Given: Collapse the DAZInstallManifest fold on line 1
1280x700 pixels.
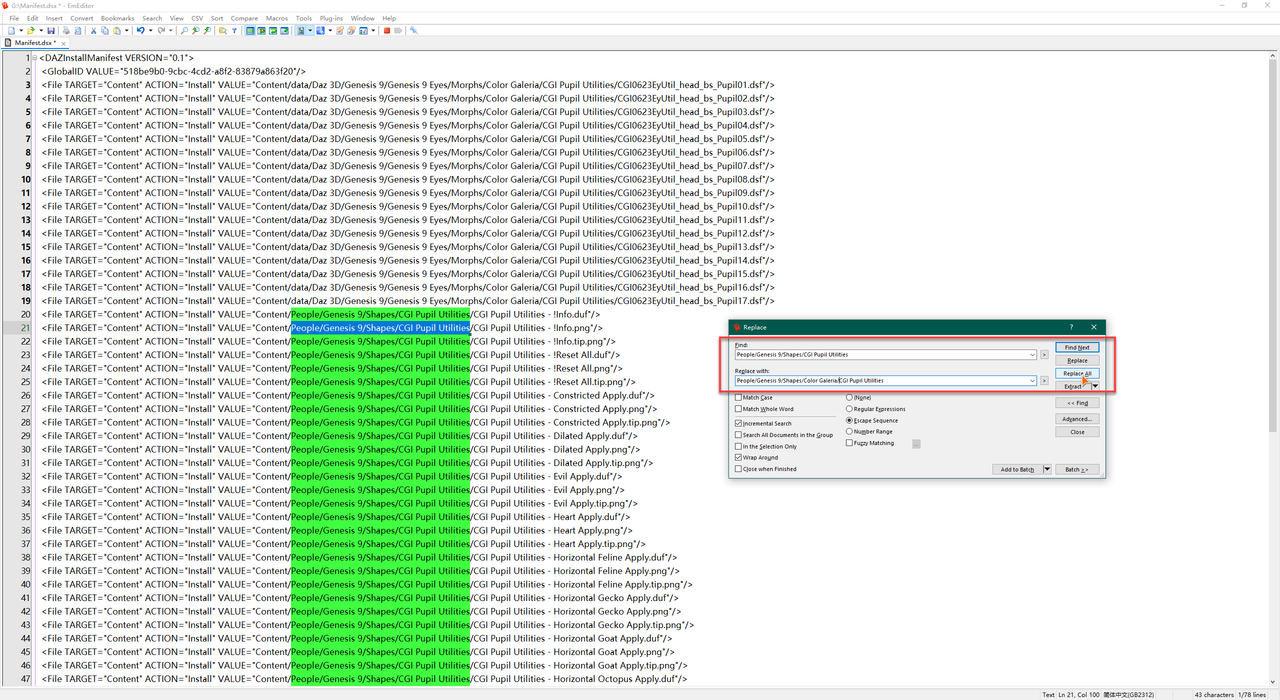Looking at the screenshot, I should pyautogui.click(x=35, y=58).
